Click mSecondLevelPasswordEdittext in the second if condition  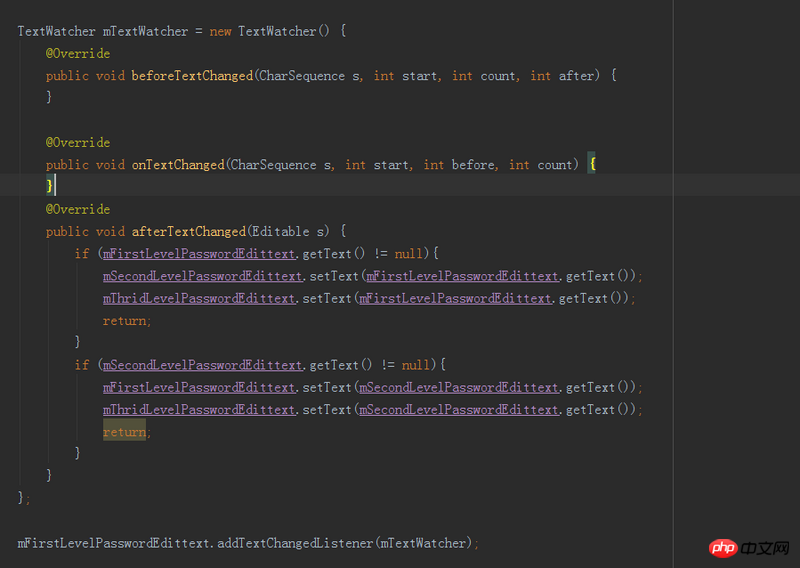point(203,365)
